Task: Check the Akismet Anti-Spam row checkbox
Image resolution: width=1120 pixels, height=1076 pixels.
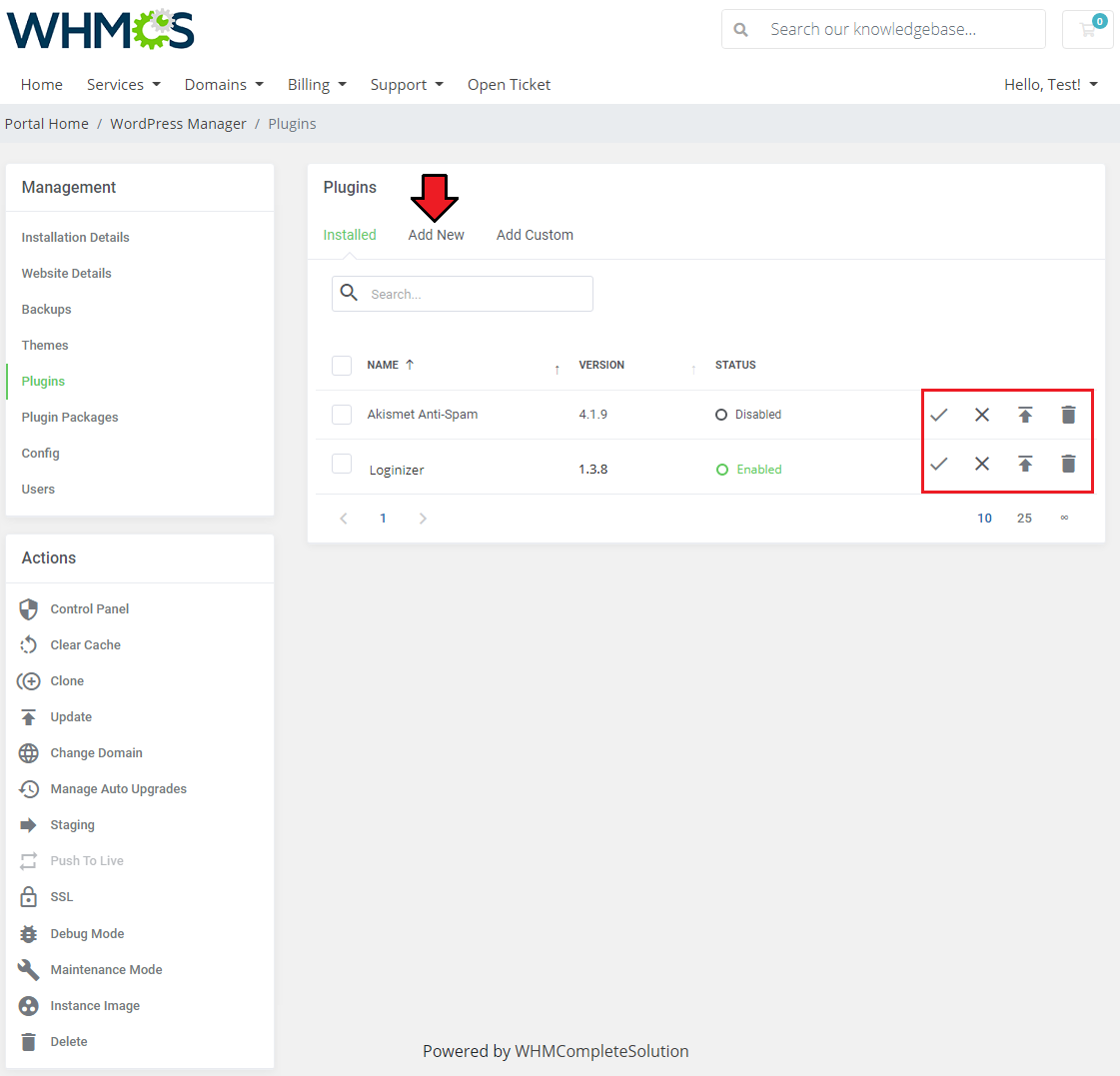Action: click(342, 415)
